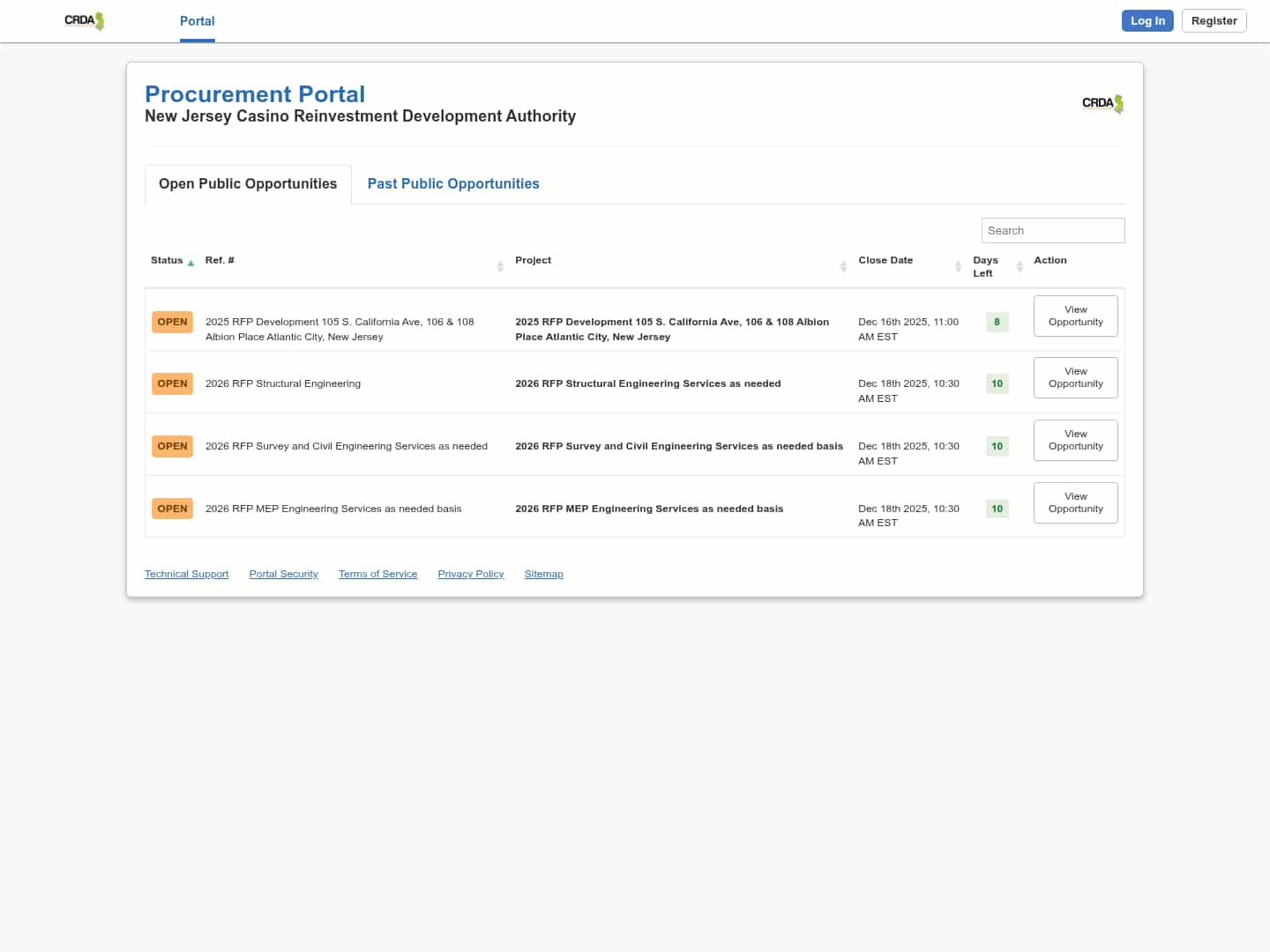Image resolution: width=1270 pixels, height=952 pixels.
Task: Sort the table by the Status column arrow
Action: point(190,263)
